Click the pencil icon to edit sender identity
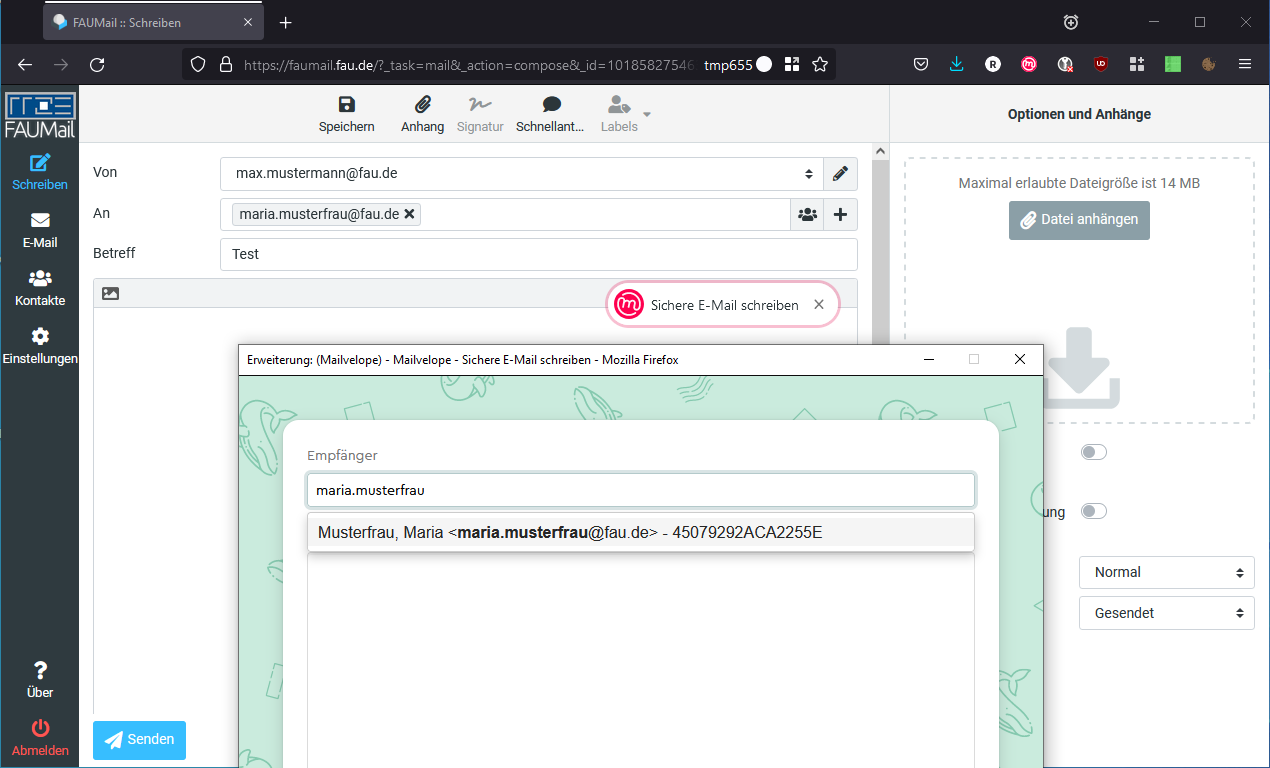 pos(840,174)
